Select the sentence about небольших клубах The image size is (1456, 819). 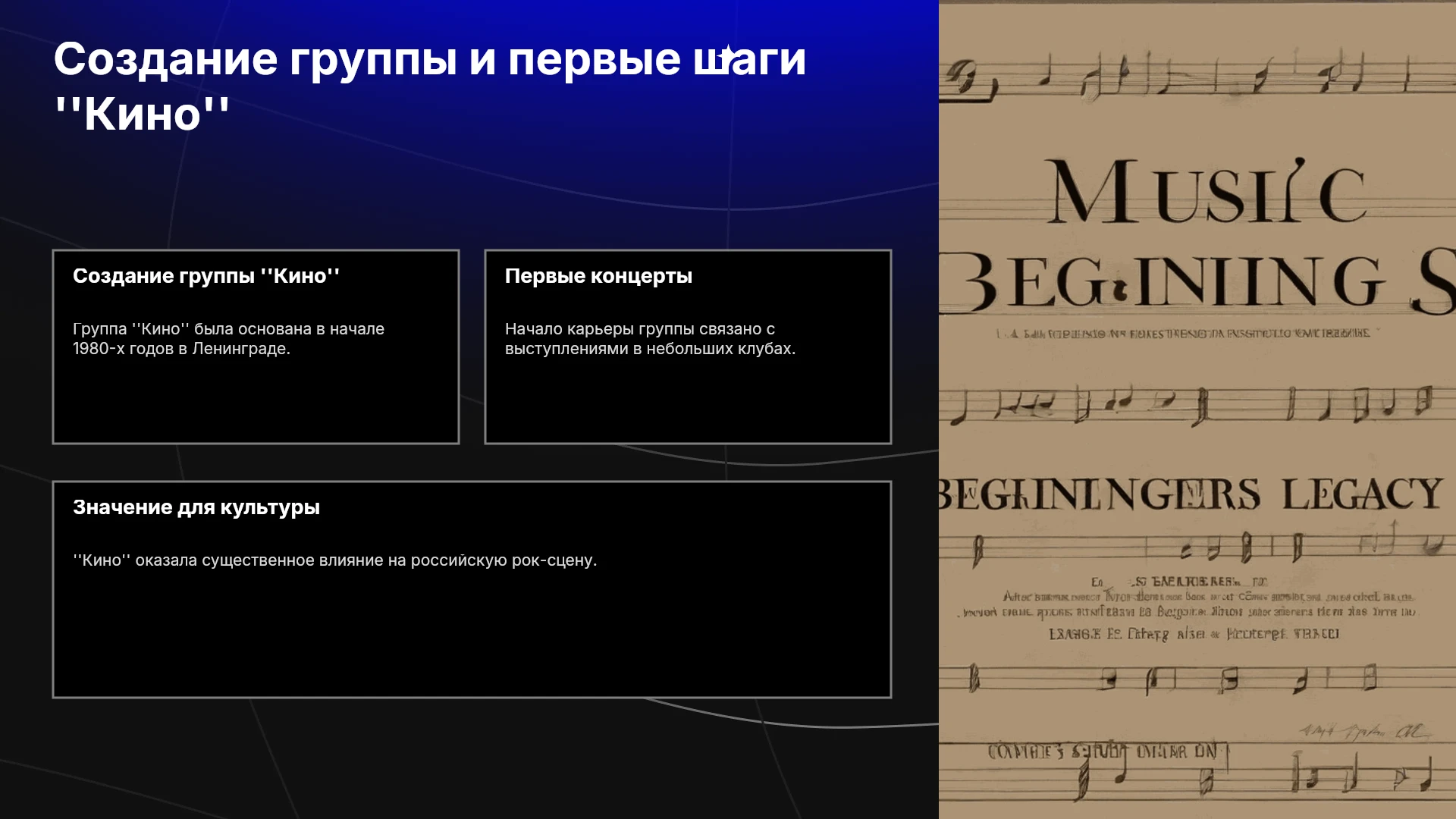pos(650,339)
